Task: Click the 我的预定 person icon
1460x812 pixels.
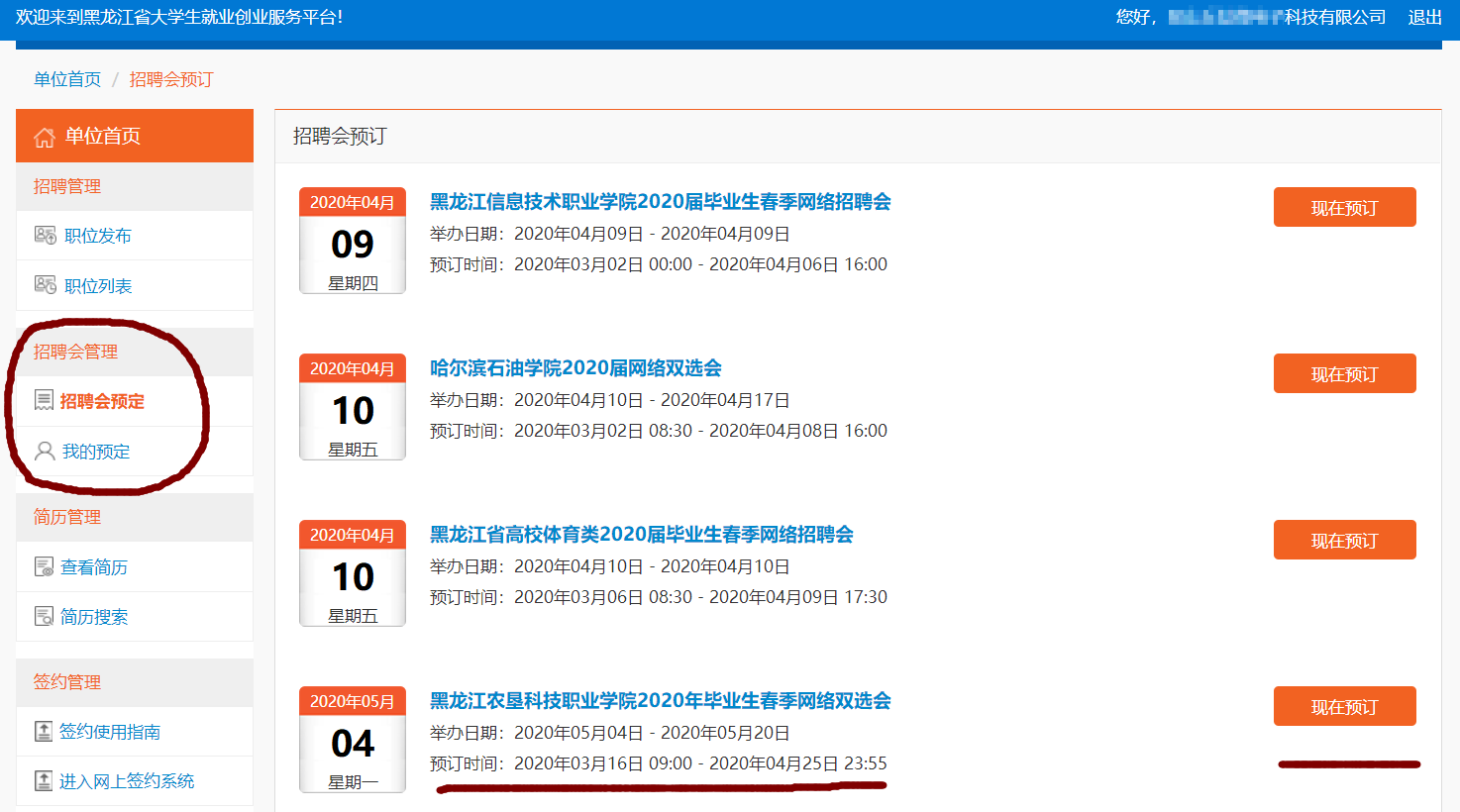Action: [44, 452]
